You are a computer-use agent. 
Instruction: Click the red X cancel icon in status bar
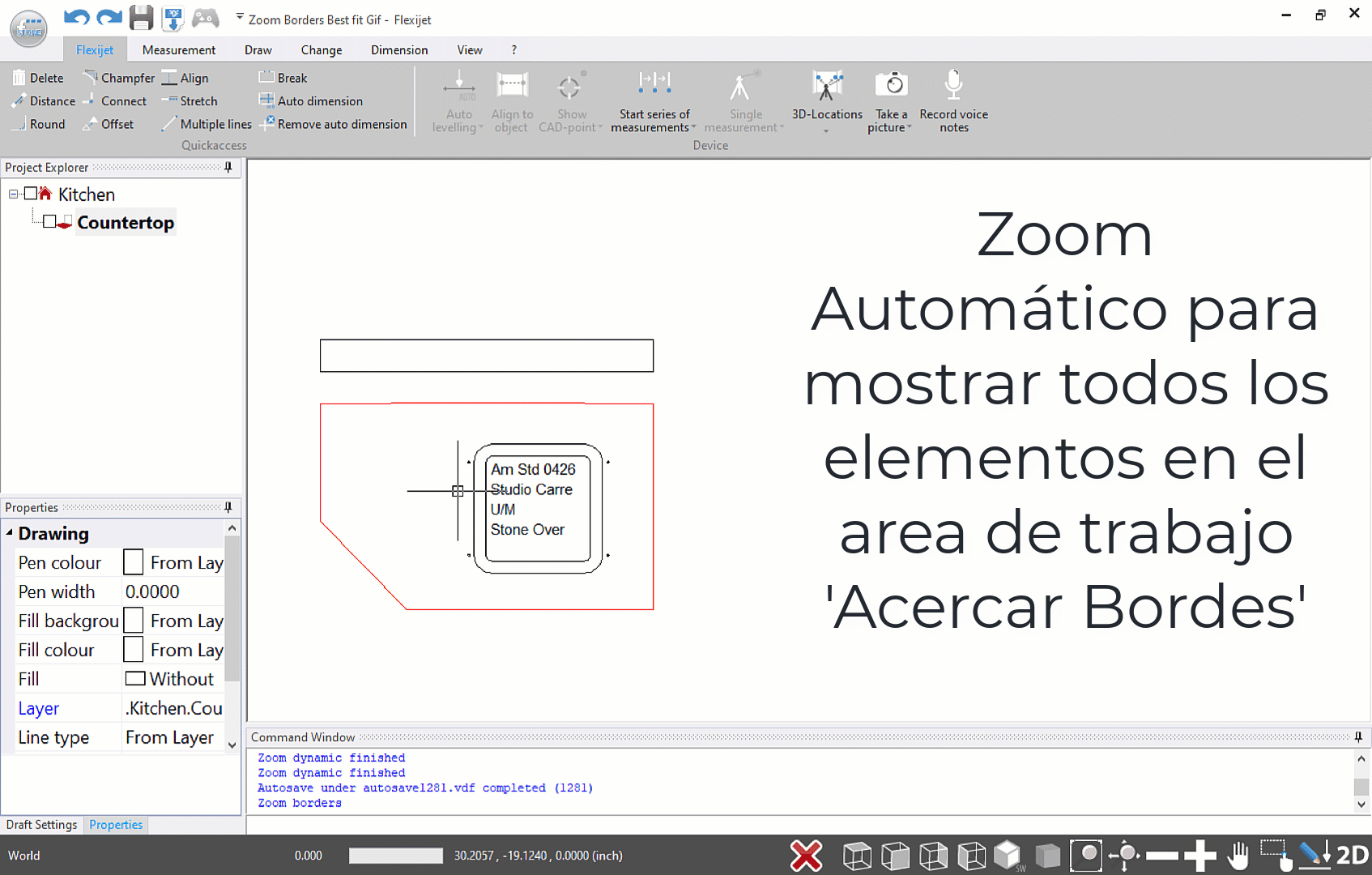(806, 856)
